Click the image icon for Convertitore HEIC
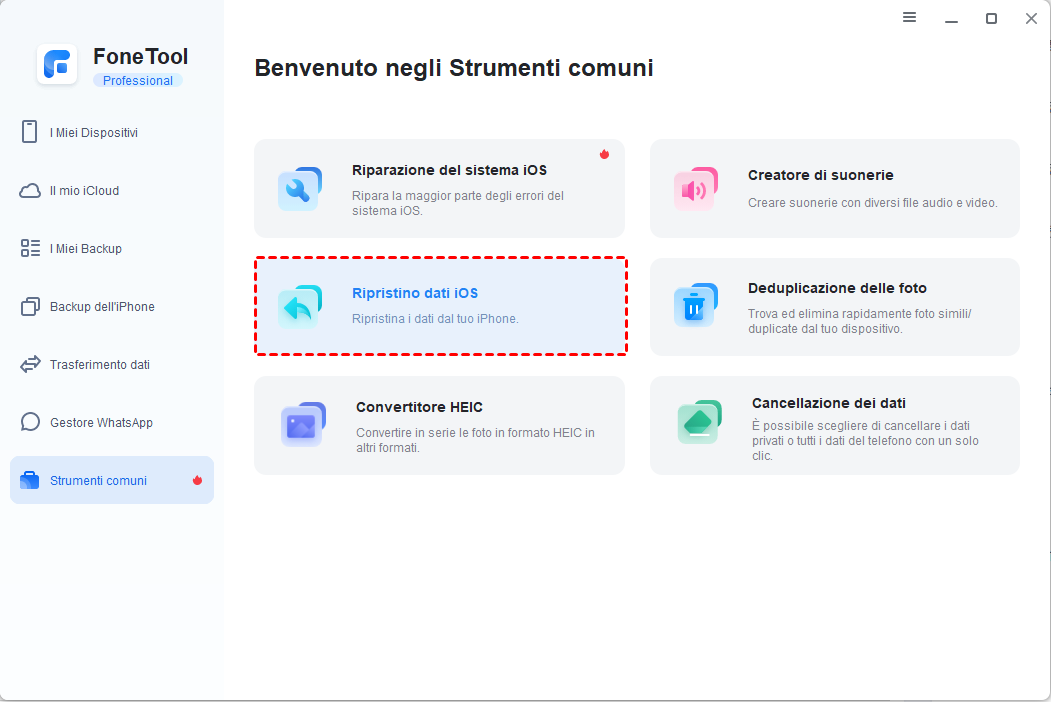 click(x=303, y=424)
